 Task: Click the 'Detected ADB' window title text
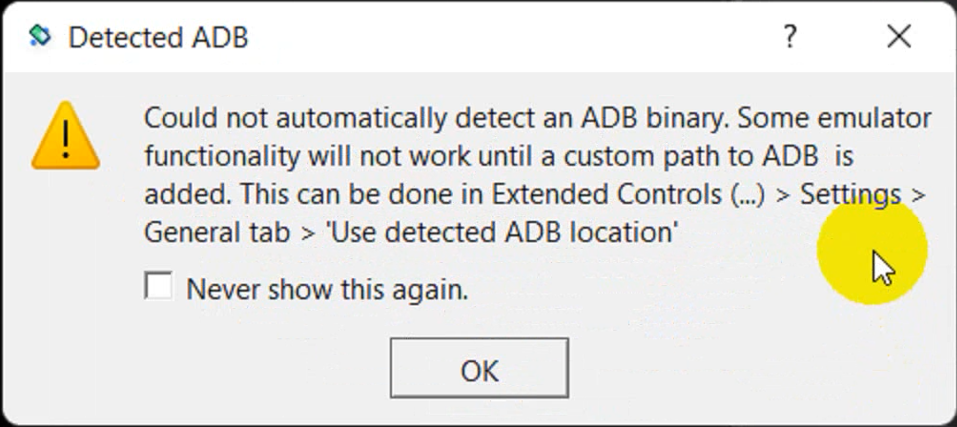158,38
